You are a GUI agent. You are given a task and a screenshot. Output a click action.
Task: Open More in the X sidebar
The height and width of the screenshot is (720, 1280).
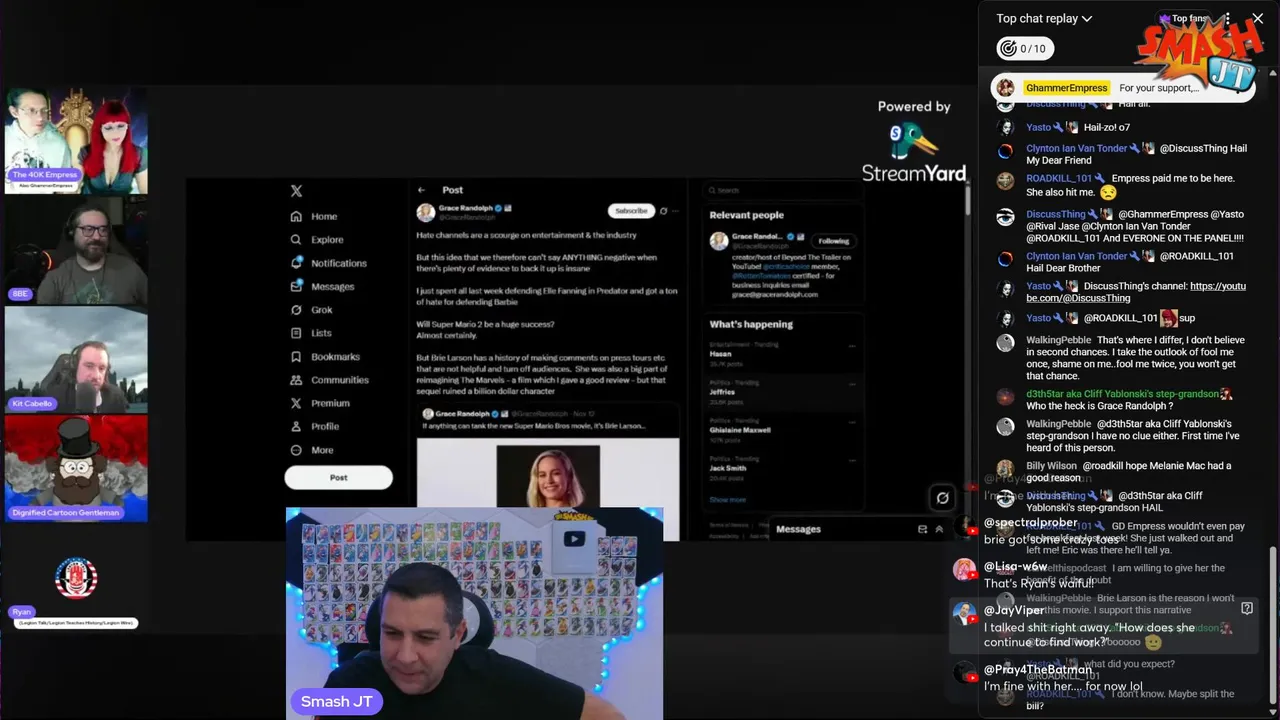tap(312, 450)
